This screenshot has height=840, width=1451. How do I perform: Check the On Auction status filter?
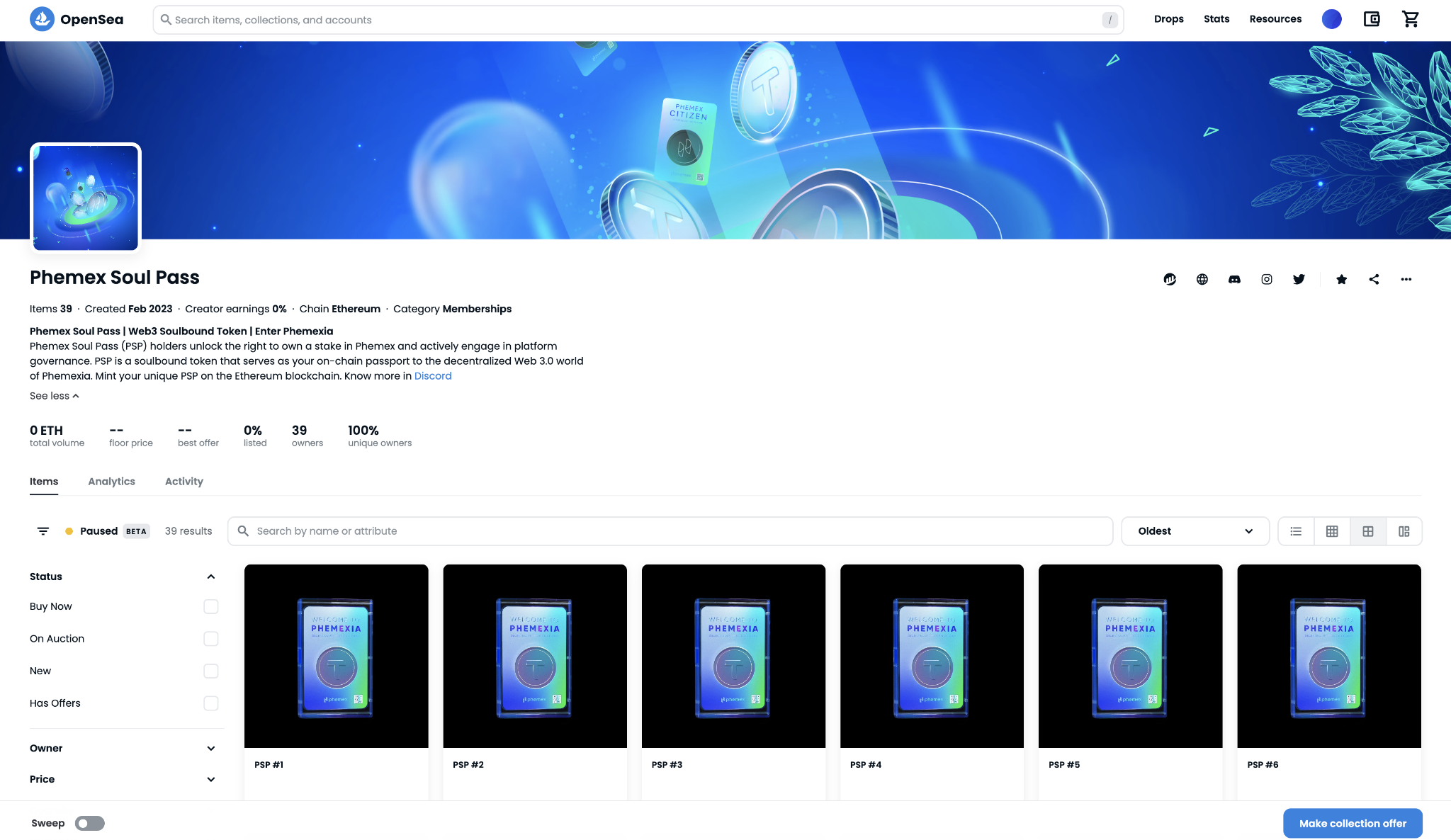[x=210, y=638]
